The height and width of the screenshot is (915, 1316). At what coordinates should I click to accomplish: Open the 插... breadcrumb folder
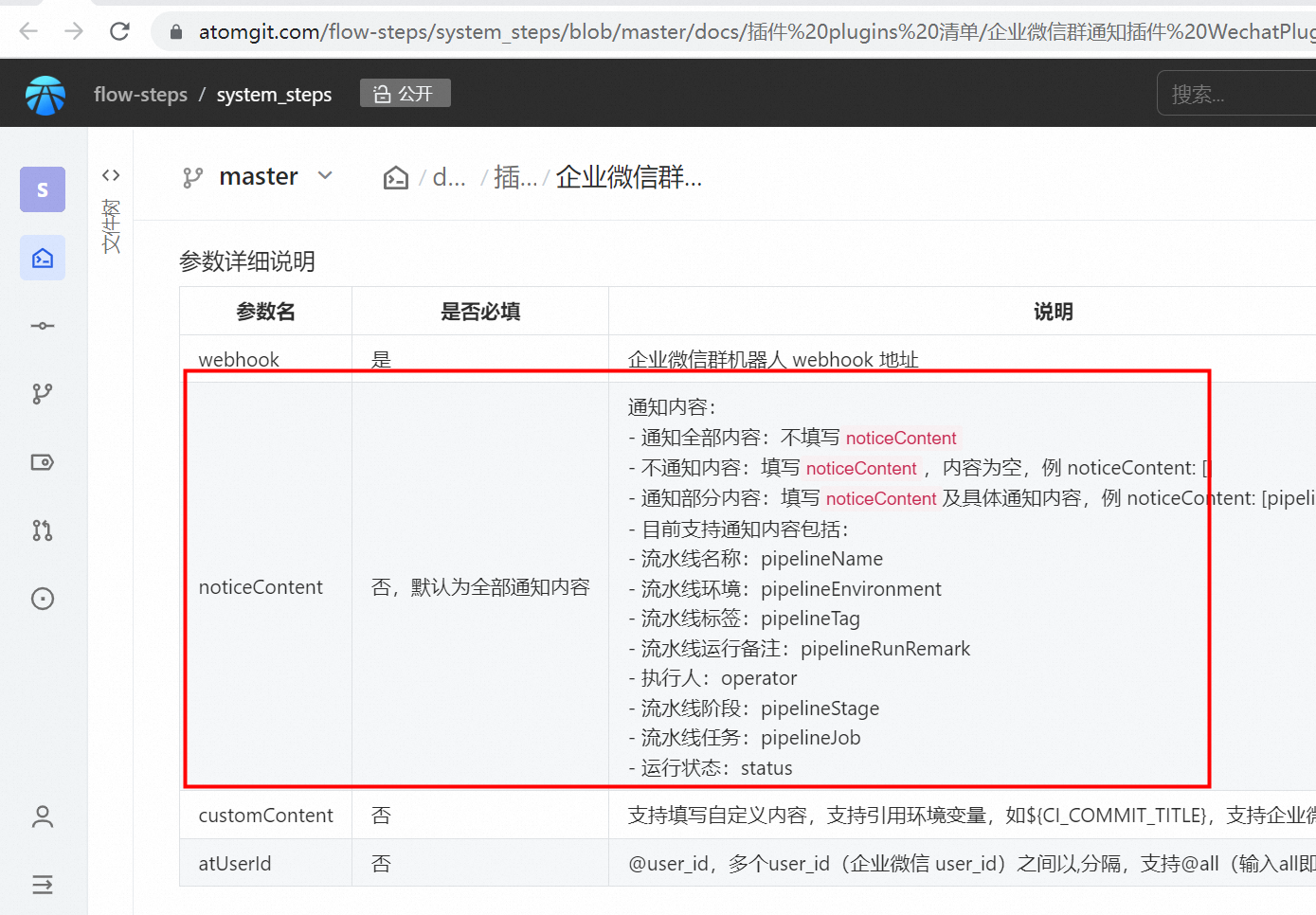515,177
